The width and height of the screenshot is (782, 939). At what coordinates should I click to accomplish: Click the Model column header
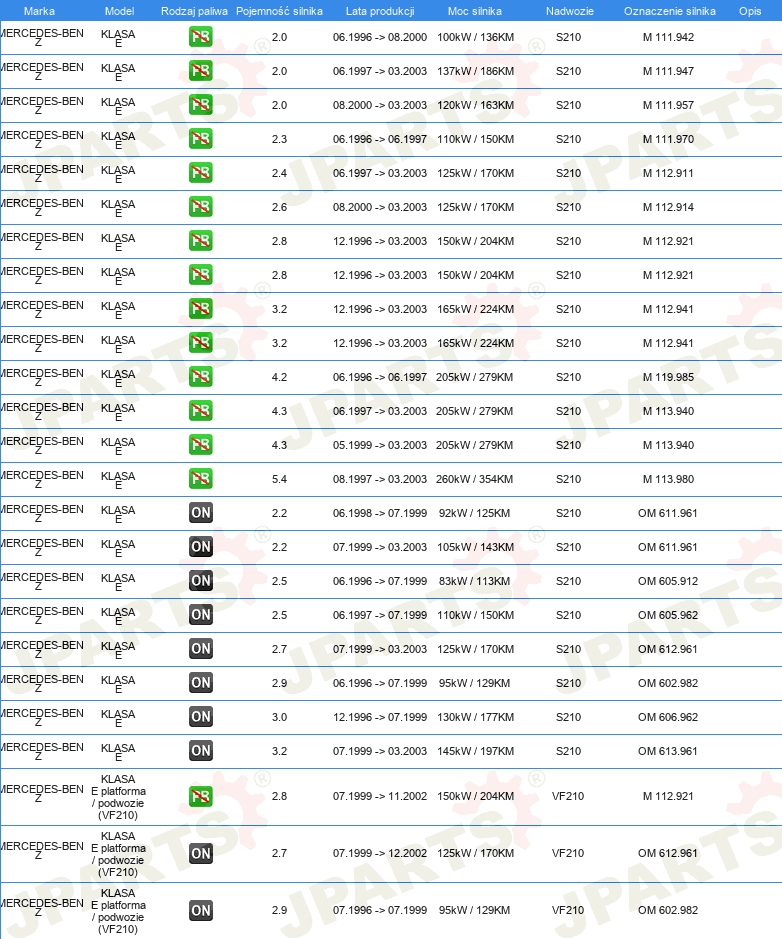pyautogui.click(x=119, y=11)
